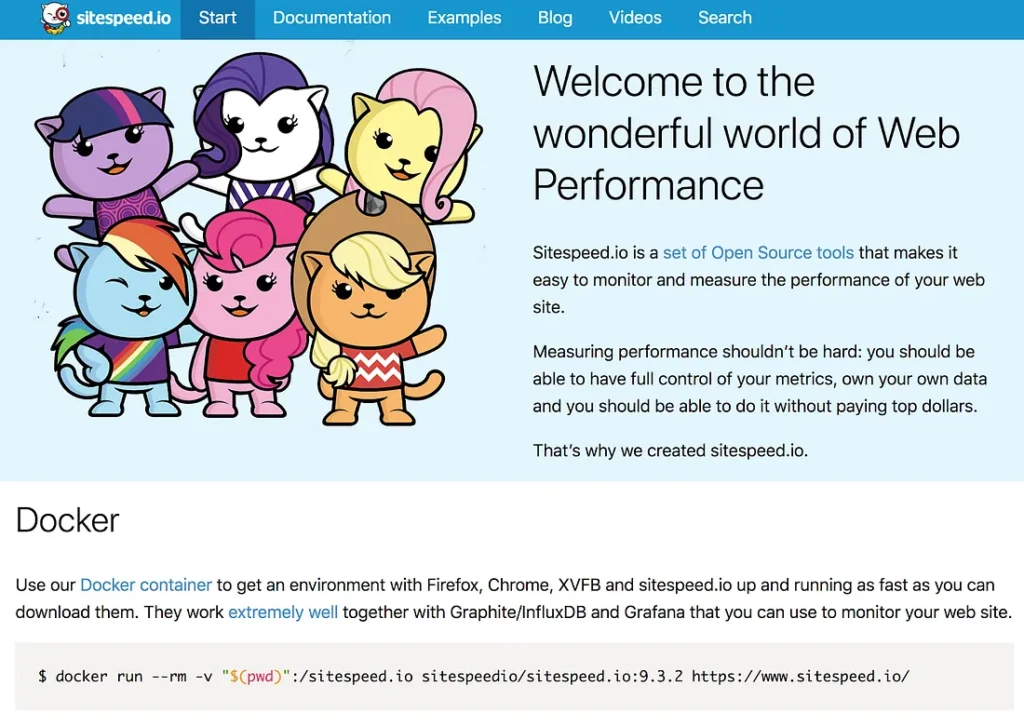The height and width of the screenshot is (726, 1024).
Task: Click the sitespeed.io logo mascot icon
Action: click(x=57, y=18)
